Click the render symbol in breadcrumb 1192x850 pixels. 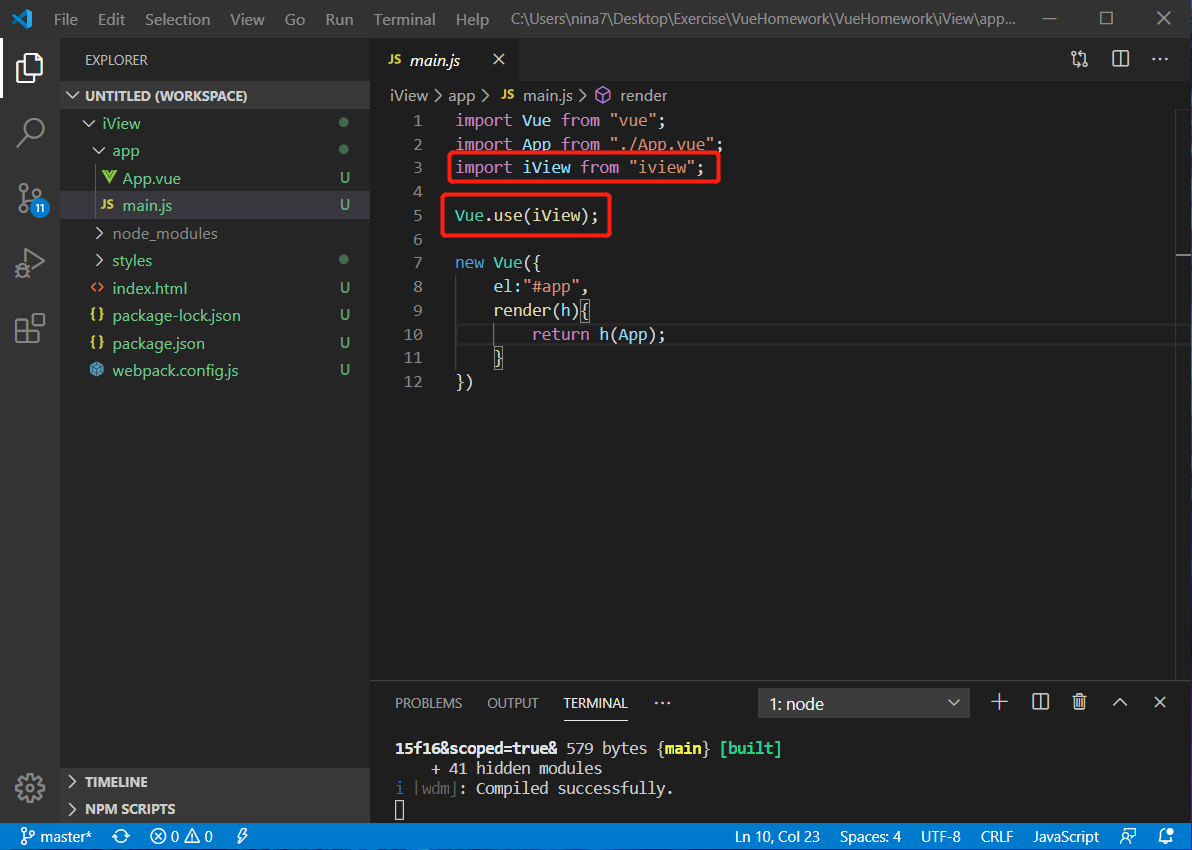pos(631,96)
